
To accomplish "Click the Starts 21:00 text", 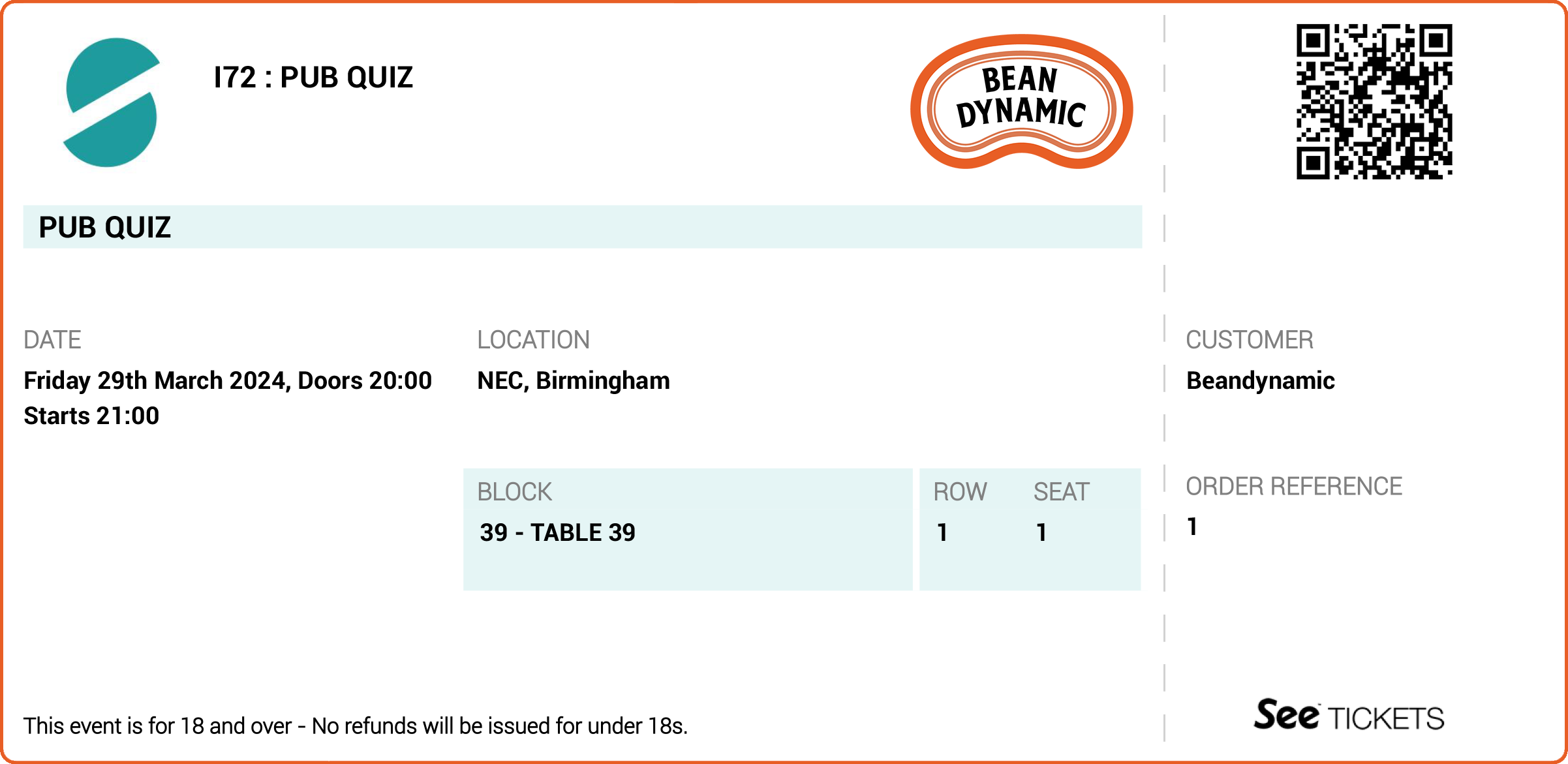I will 91,416.
